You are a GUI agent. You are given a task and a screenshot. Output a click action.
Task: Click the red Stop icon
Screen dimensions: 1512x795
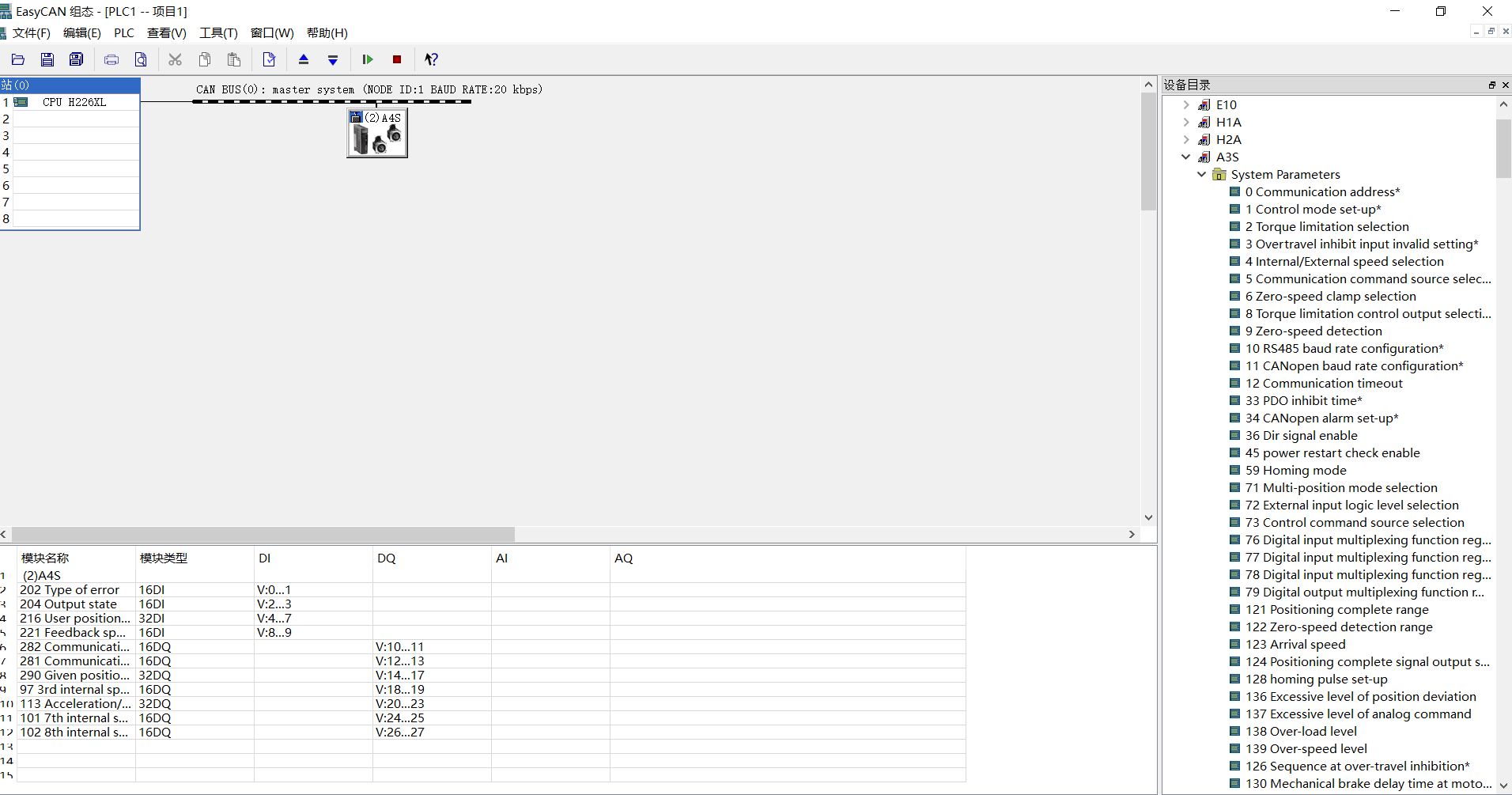(x=397, y=59)
